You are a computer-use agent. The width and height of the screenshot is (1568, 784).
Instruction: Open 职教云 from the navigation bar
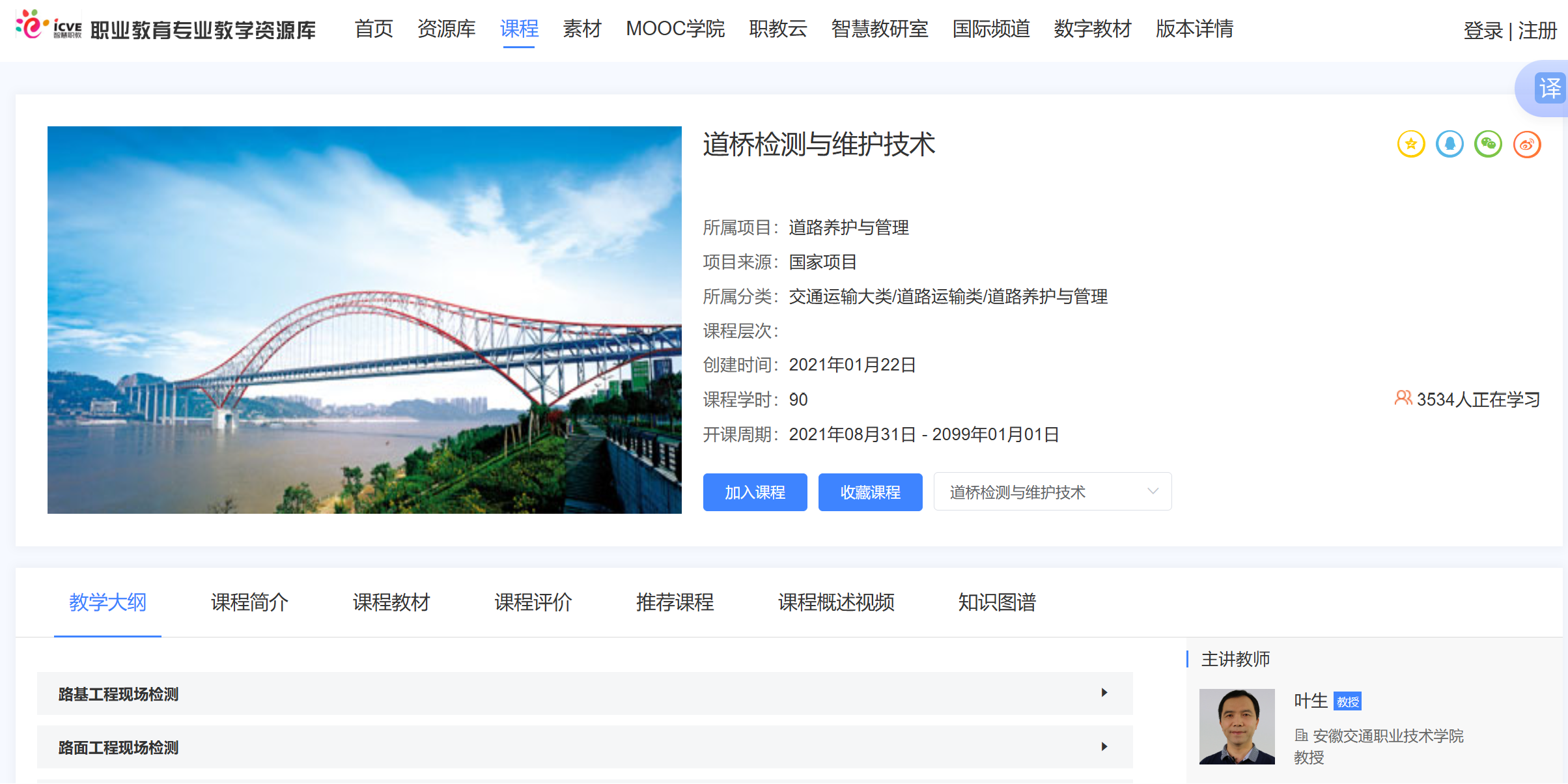point(777,29)
